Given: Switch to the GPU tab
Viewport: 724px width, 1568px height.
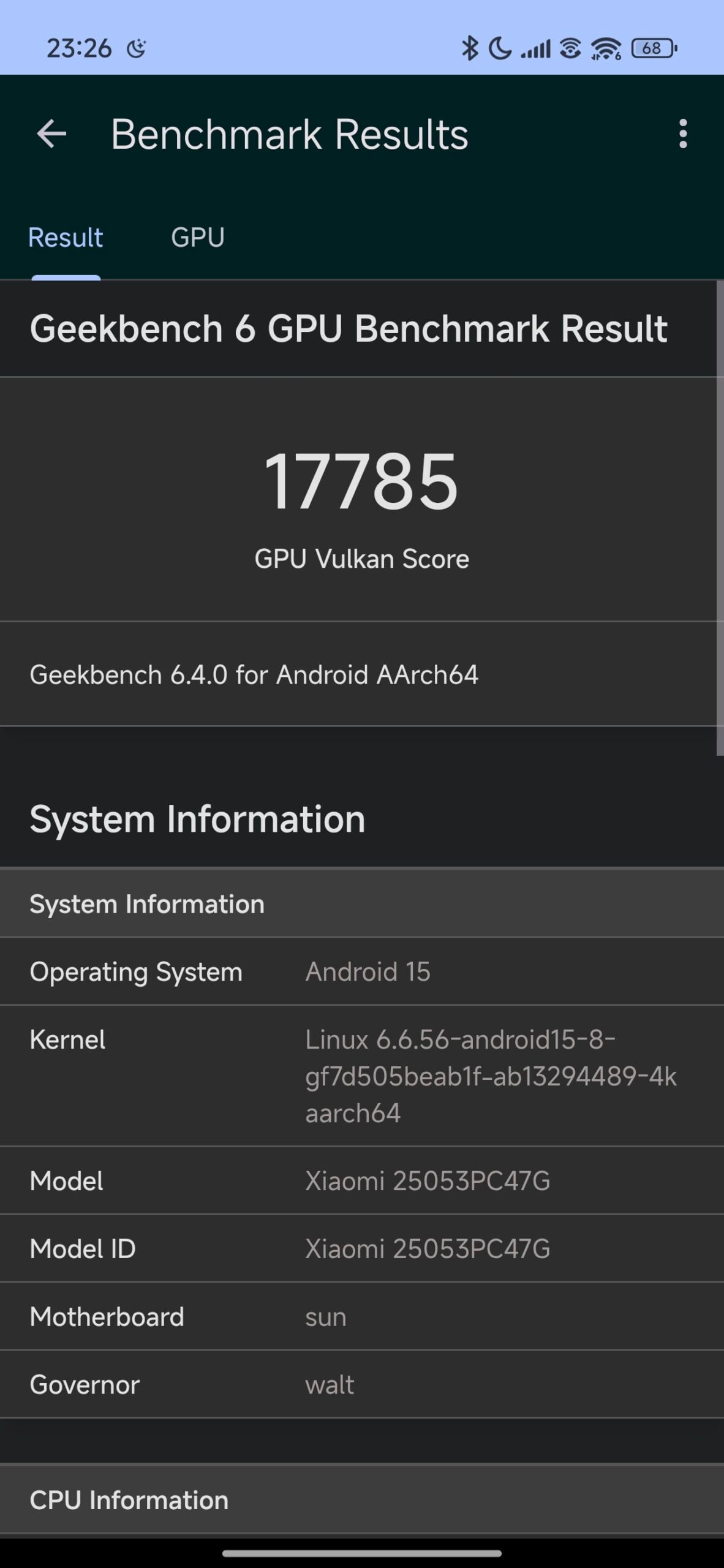Looking at the screenshot, I should click(x=198, y=238).
